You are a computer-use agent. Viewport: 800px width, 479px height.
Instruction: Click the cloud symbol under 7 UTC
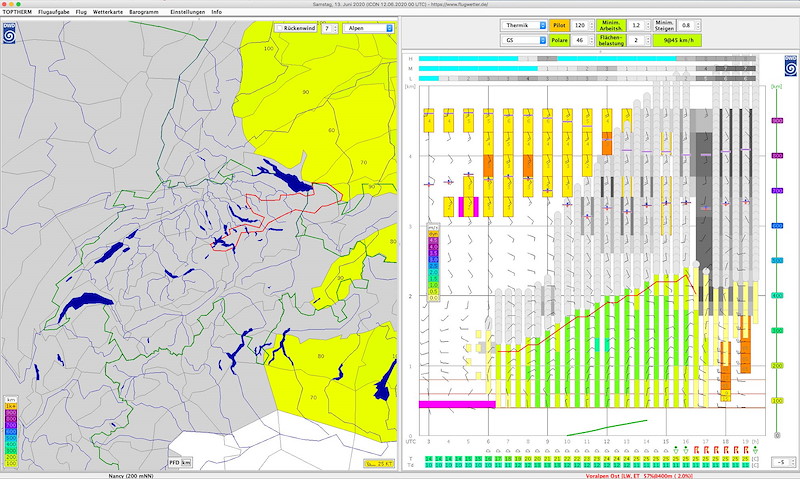(508, 450)
